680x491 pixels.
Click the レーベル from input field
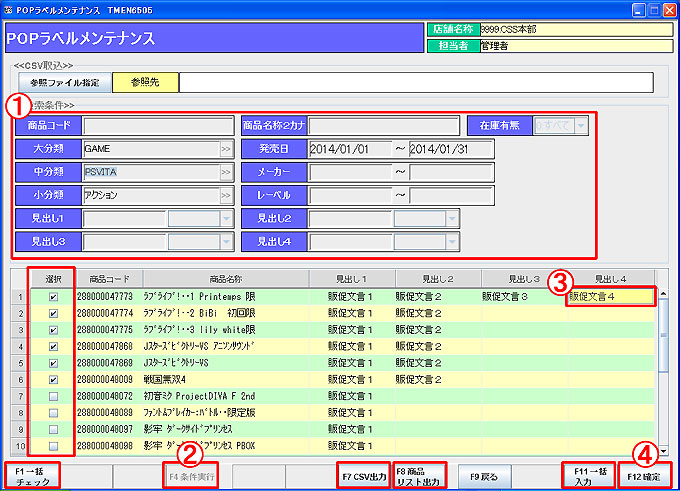pyautogui.click(x=350, y=195)
